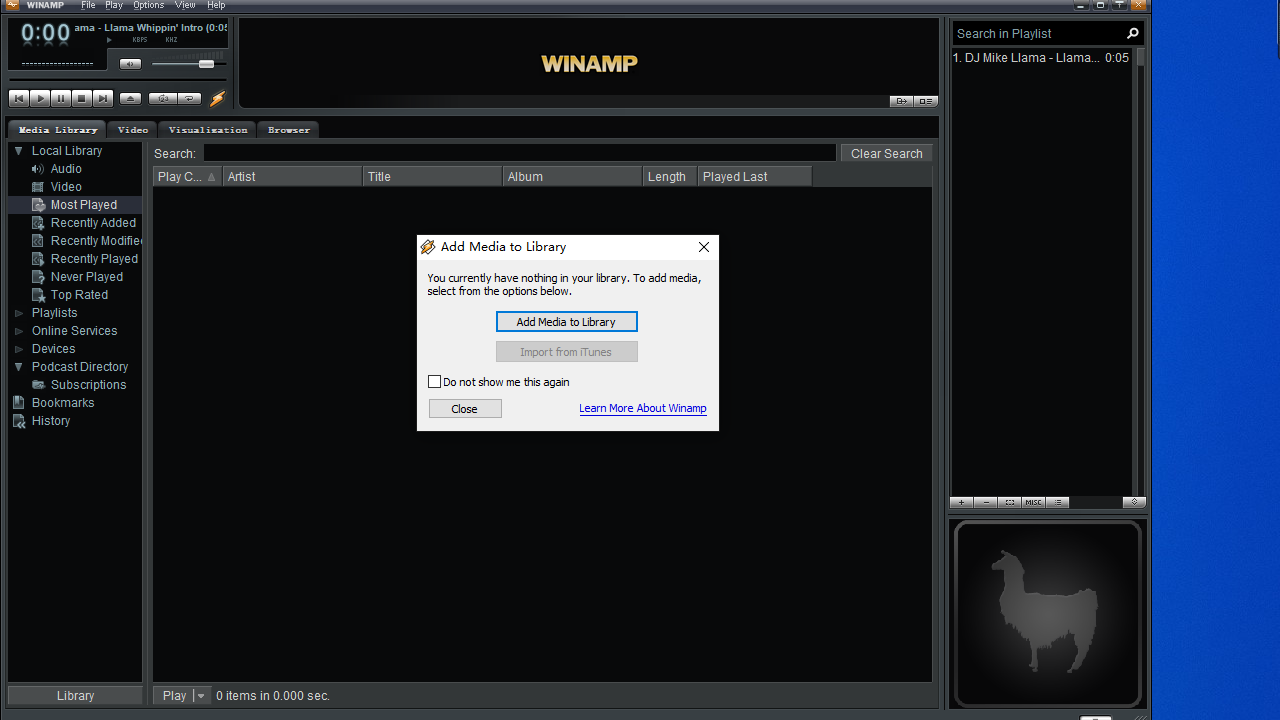Open the Learn More About Winamp link
Image resolution: width=1280 pixels, height=720 pixels.
tap(643, 408)
